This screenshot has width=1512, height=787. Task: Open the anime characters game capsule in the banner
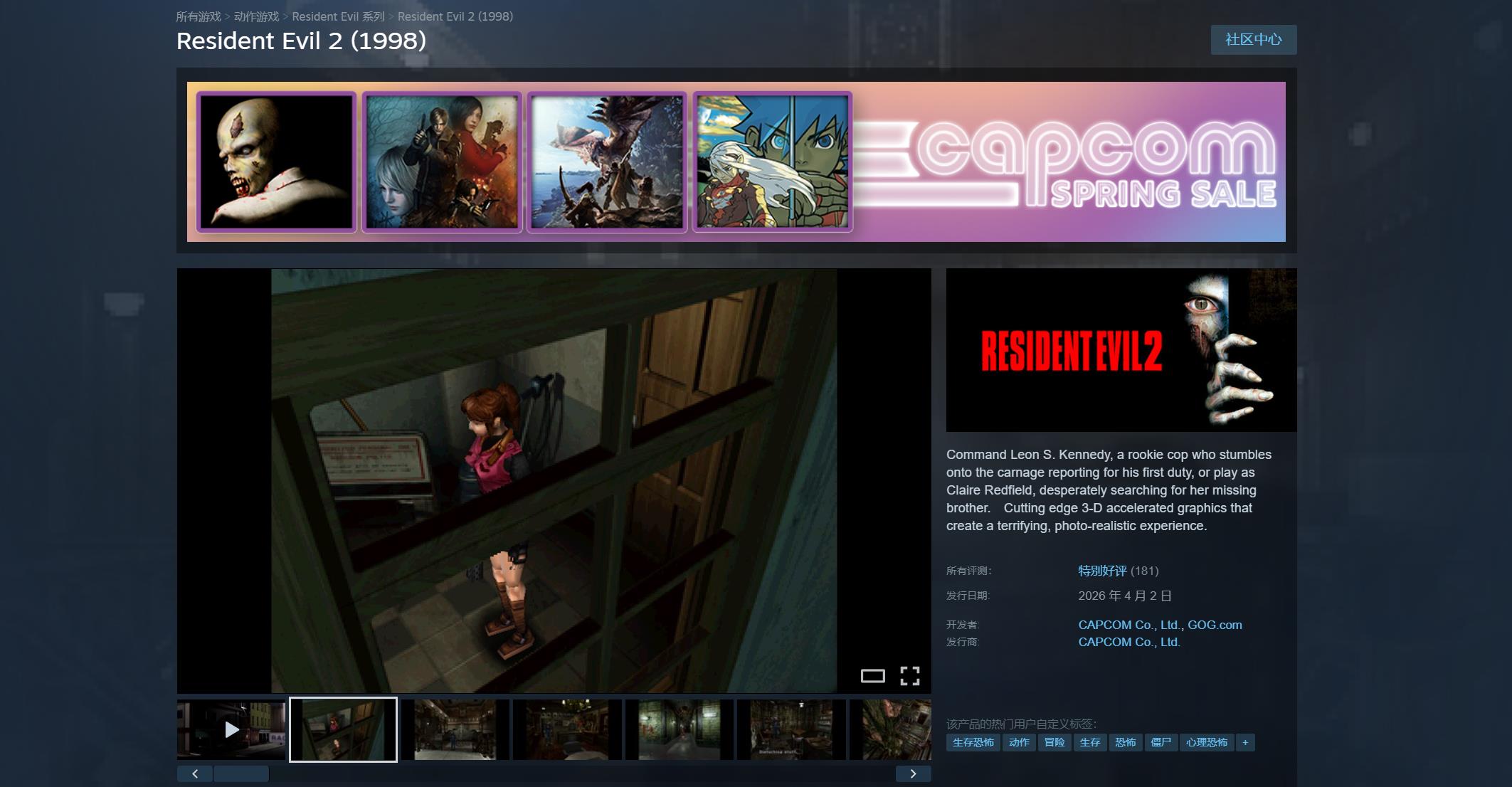click(772, 162)
